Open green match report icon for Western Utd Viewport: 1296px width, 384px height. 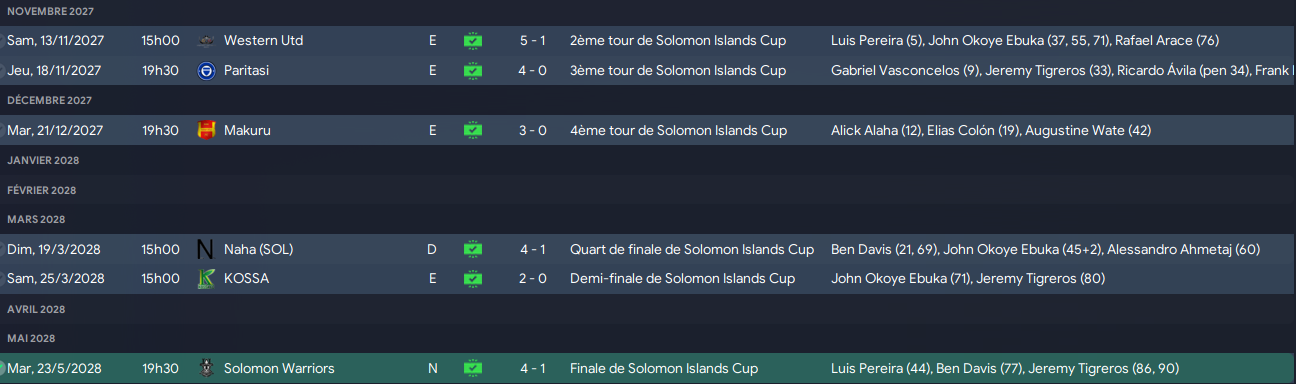(x=473, y=41)
